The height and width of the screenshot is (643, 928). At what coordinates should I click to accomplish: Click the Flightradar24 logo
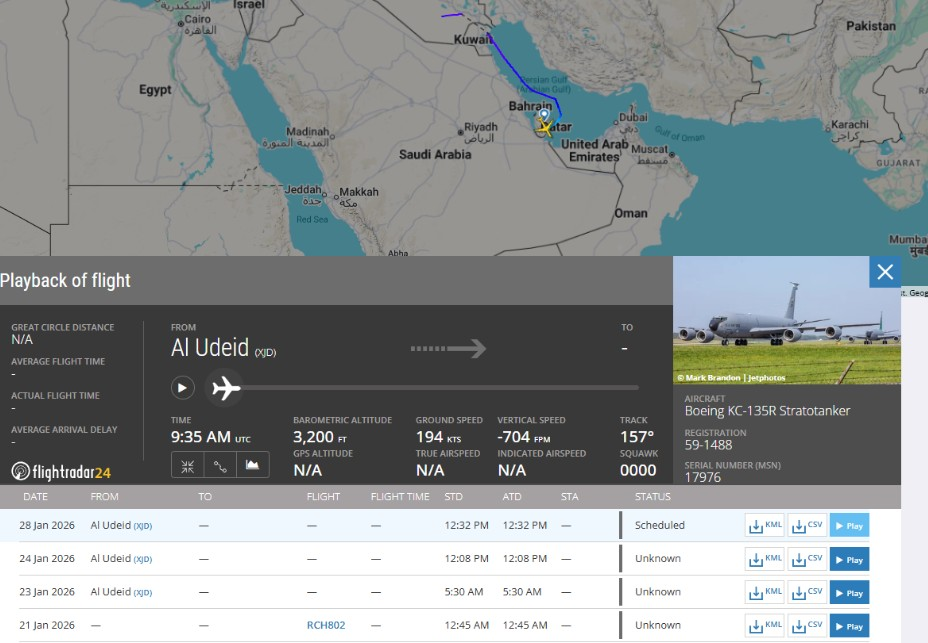tap(61, 471)
